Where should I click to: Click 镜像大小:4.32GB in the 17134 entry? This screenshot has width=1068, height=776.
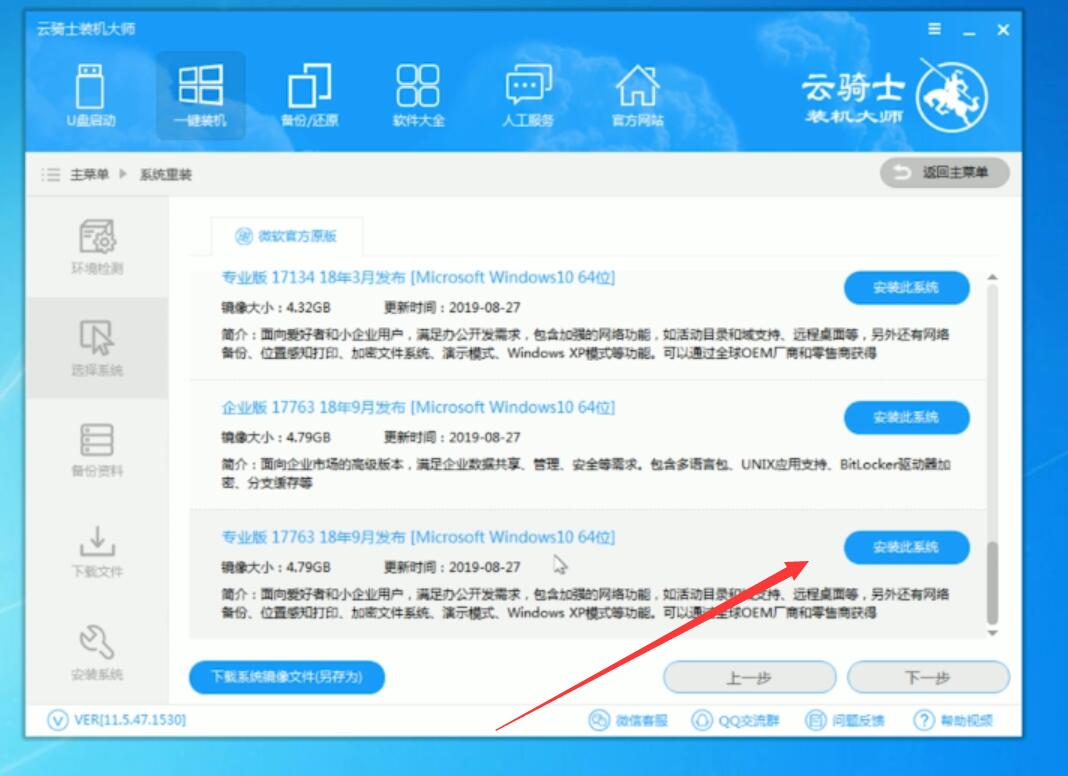(x=276, y=308)
